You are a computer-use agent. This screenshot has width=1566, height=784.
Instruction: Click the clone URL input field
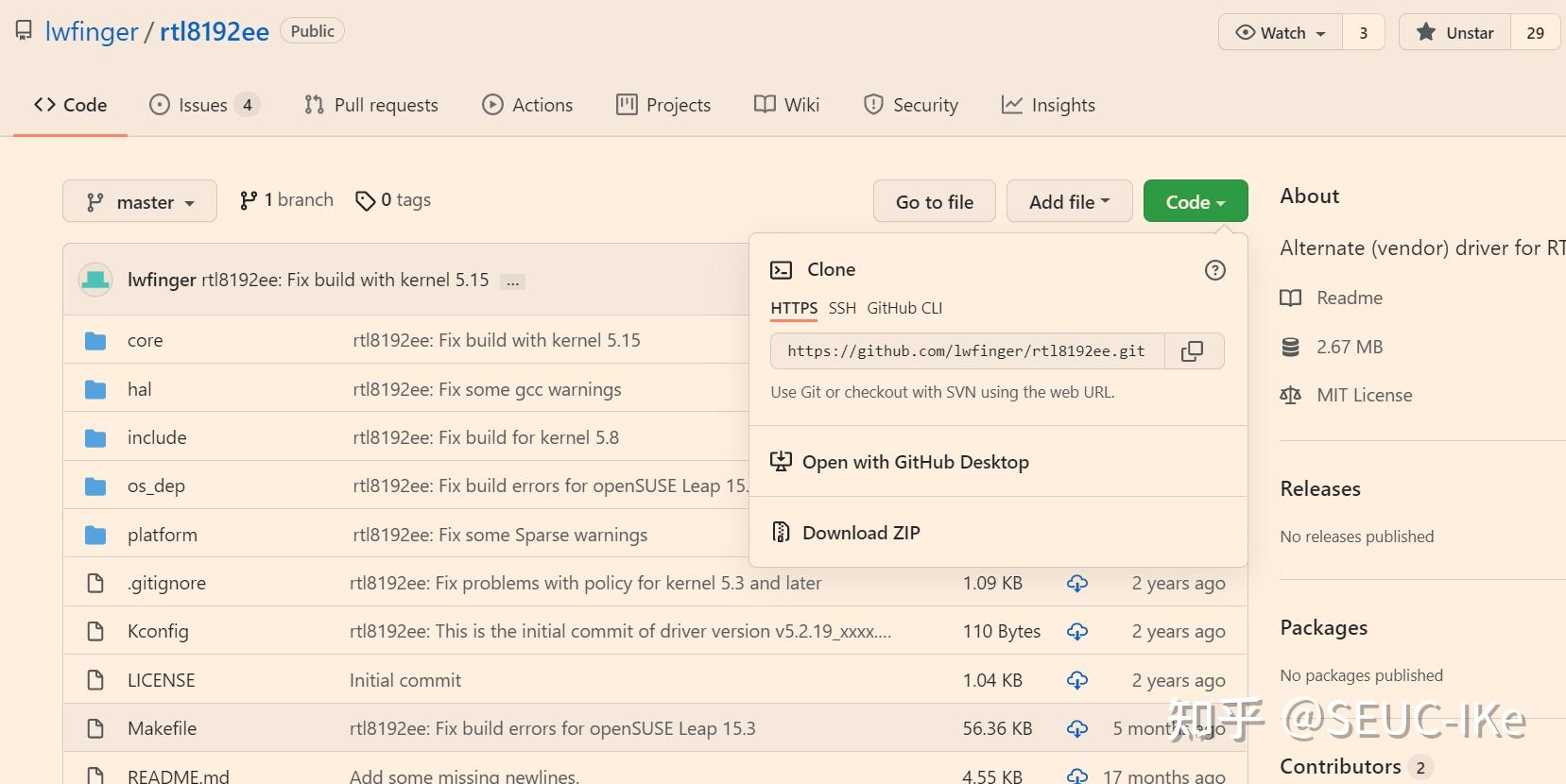coord(967,351)
